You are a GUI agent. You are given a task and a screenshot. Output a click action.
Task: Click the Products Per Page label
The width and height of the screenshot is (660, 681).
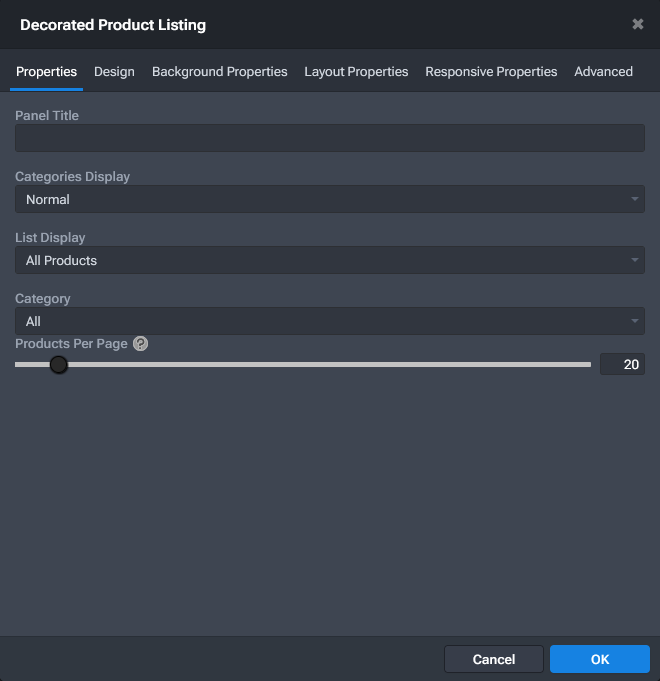coord(71,344)
